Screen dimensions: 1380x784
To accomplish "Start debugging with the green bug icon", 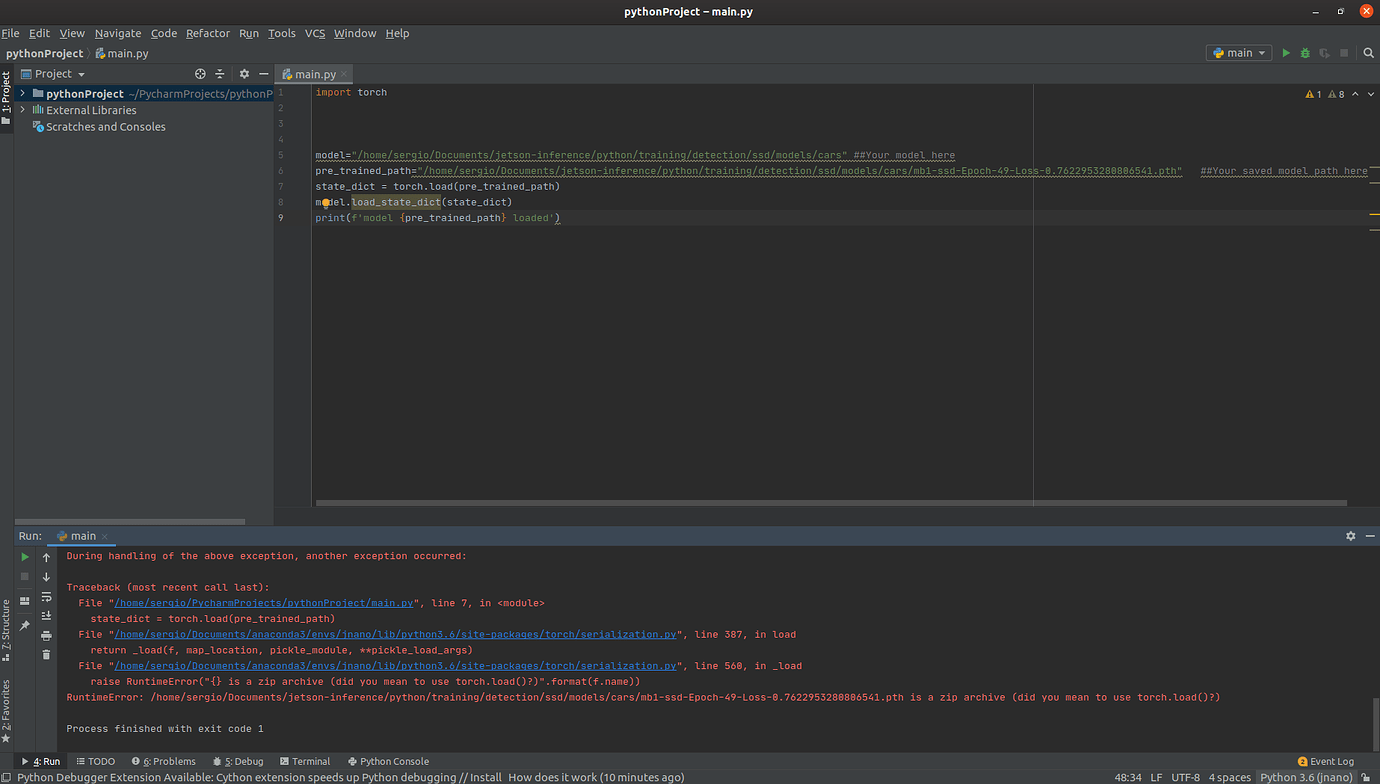I will pos(1305,53).
